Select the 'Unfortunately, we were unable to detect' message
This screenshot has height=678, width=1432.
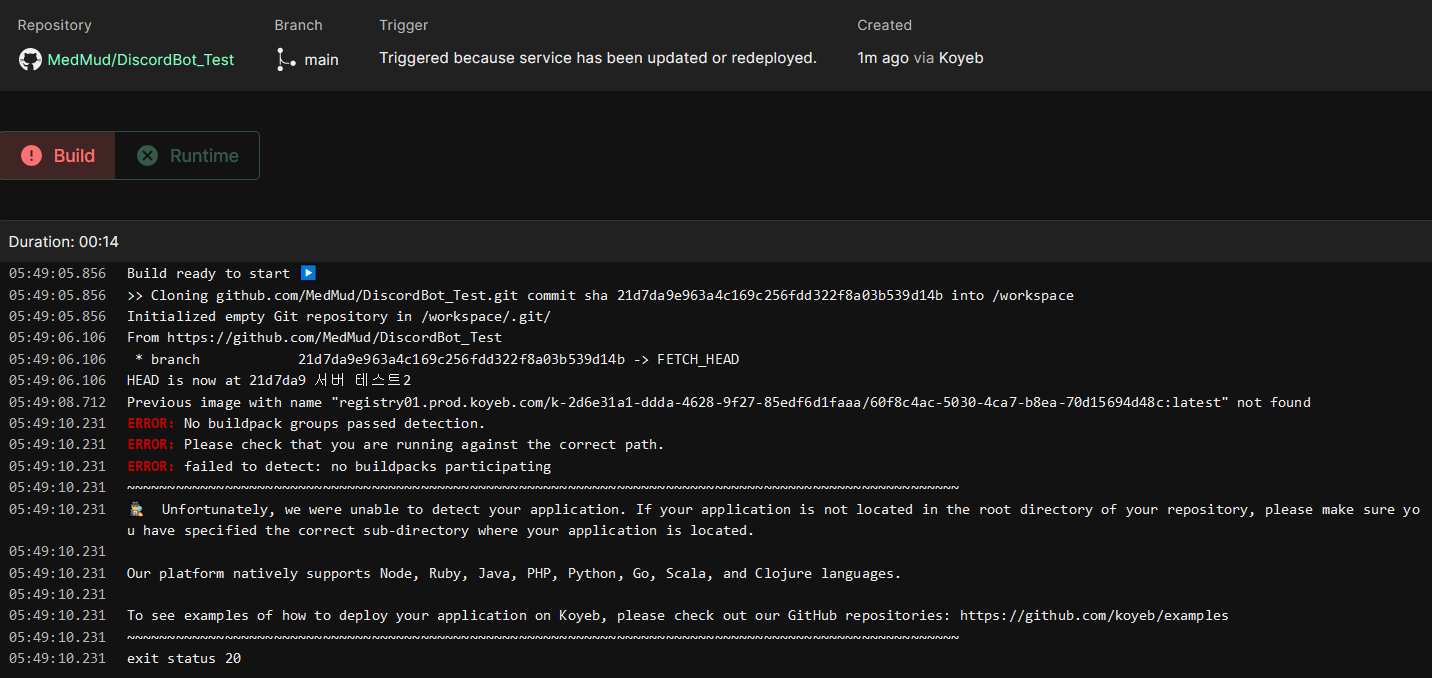point(774,520)
